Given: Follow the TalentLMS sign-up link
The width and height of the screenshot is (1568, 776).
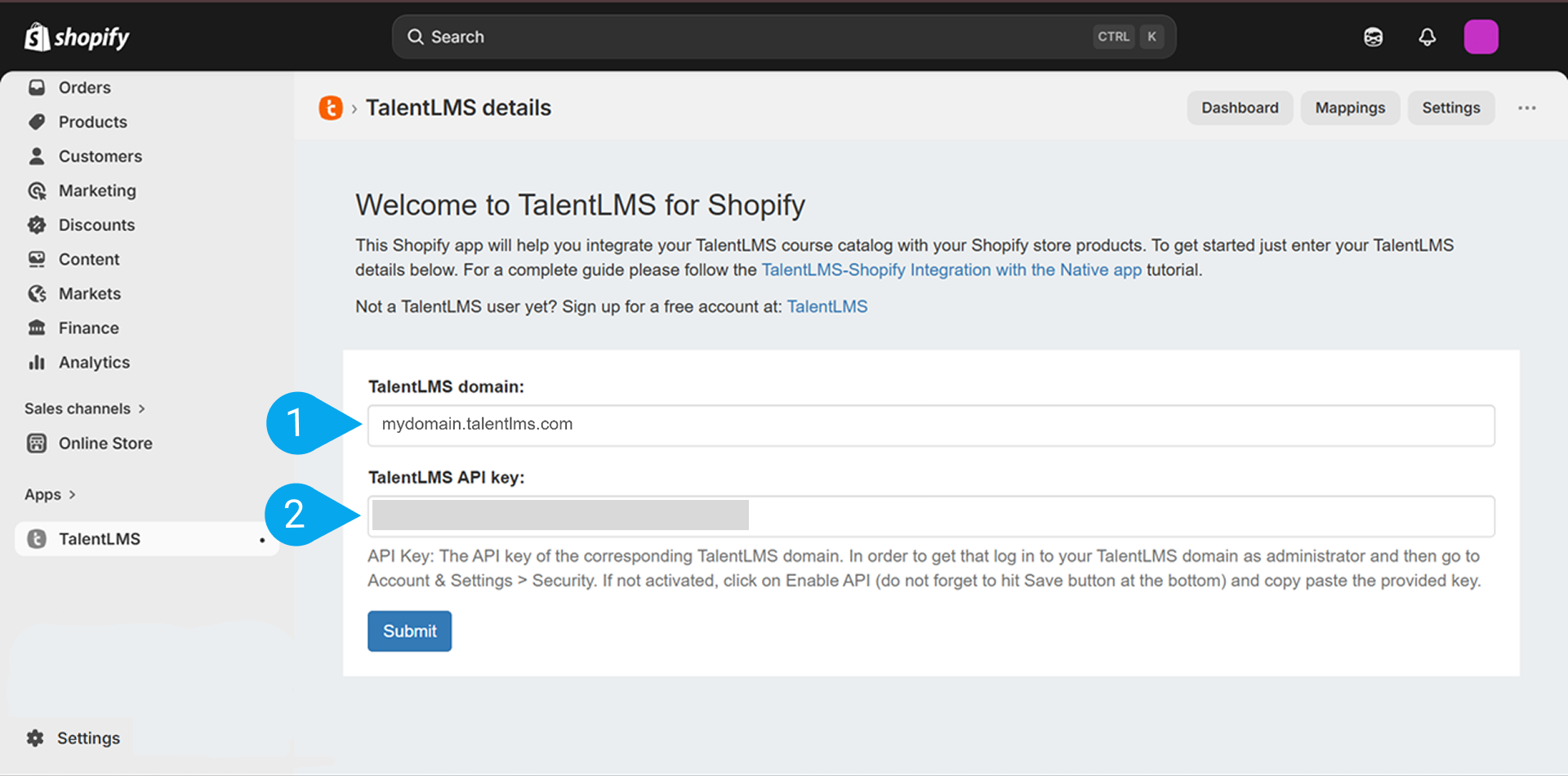Looking at the screenshot, I should coord(827,306).
